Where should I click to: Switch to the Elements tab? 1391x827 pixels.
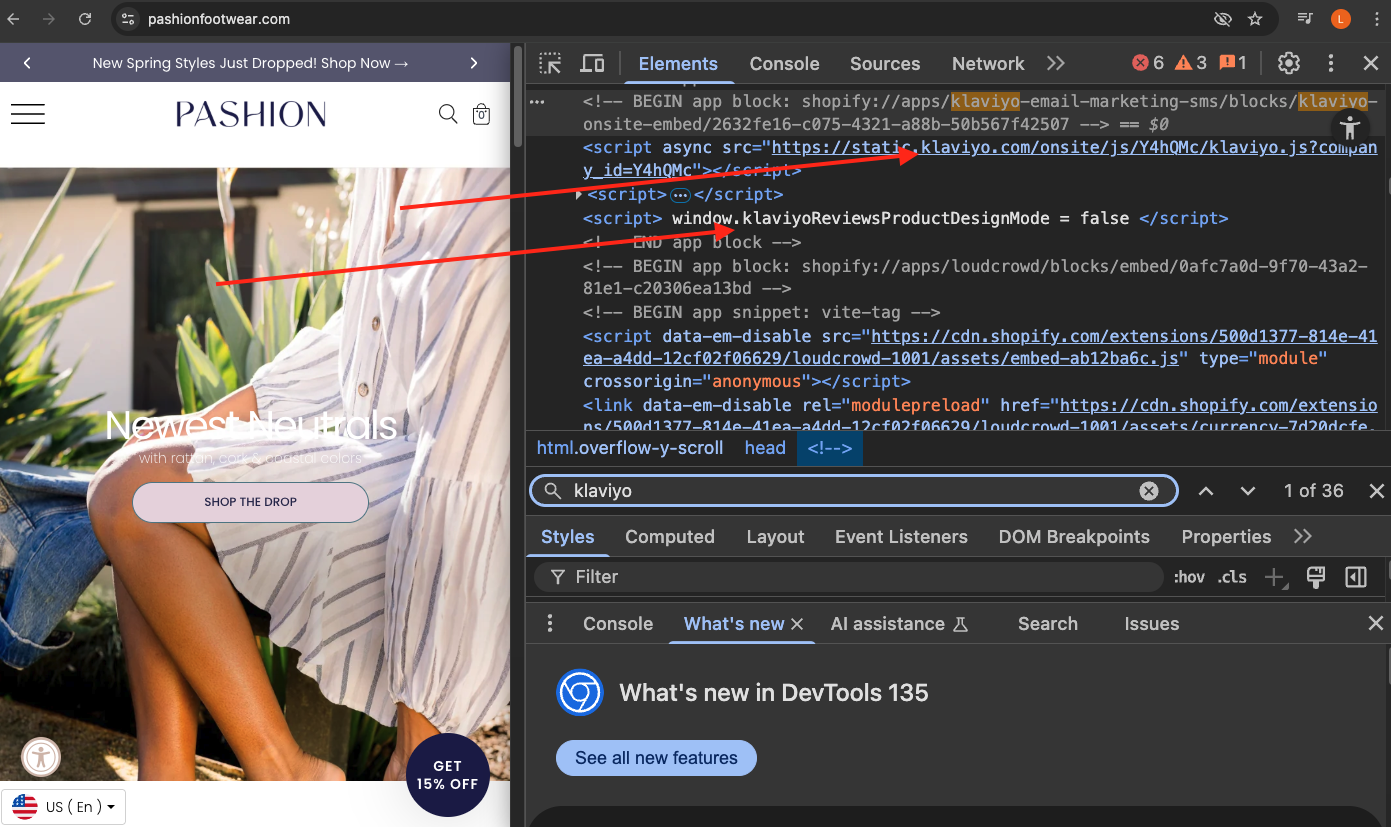click(x=678, y=63)
